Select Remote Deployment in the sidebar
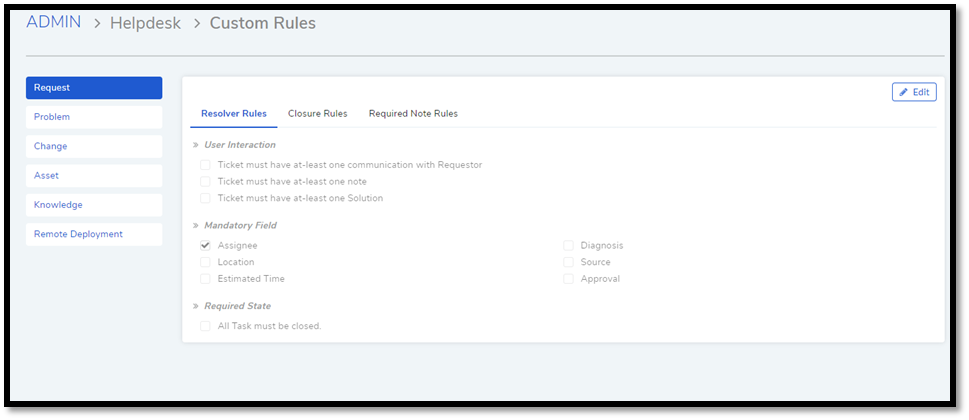Viewport: 969px width, 420px height. (94, 234)
